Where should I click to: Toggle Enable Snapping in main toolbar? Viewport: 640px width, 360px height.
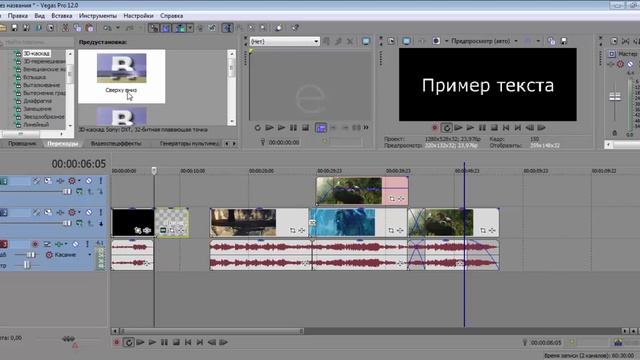(x=154, y=28)
